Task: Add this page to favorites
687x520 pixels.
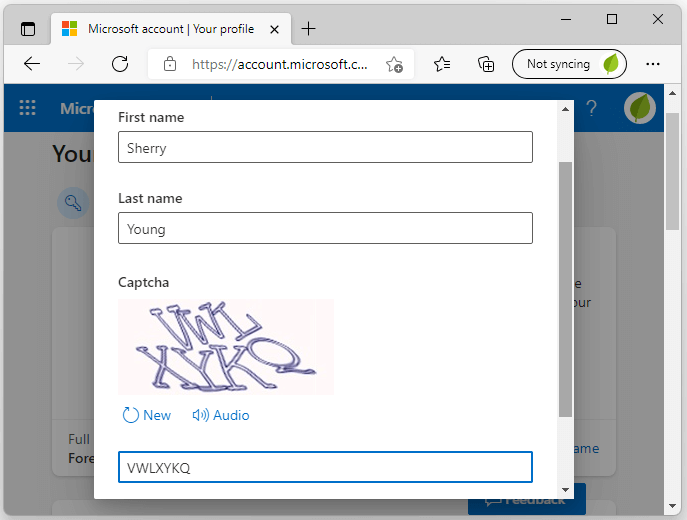Action: (394, 64)
